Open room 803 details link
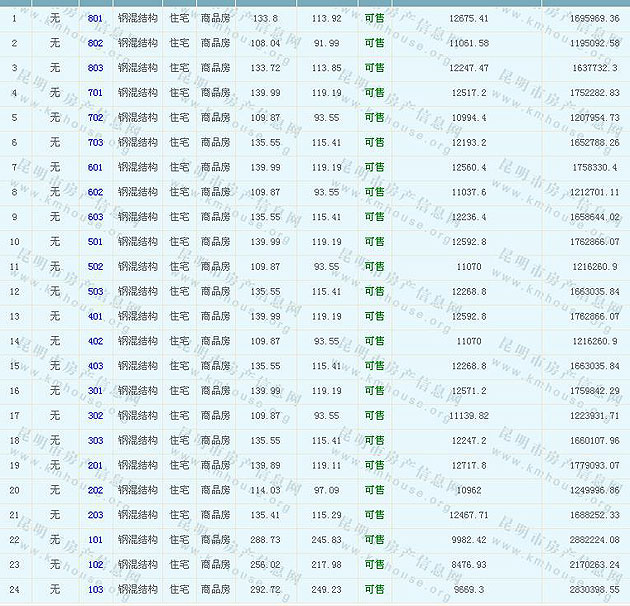The height and width of the screenshot is (606, 630). 95,68
